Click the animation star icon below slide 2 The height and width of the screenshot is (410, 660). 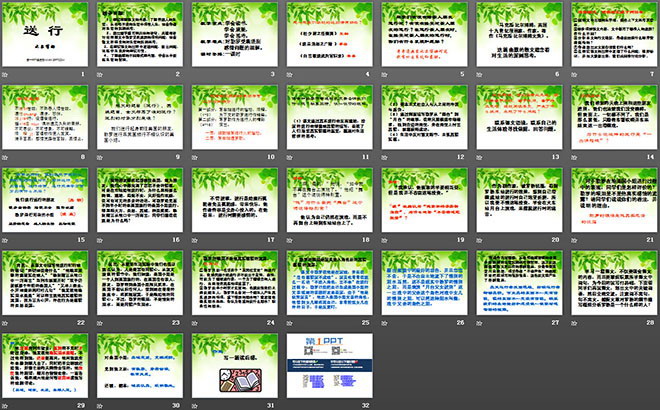click(100, 75)
